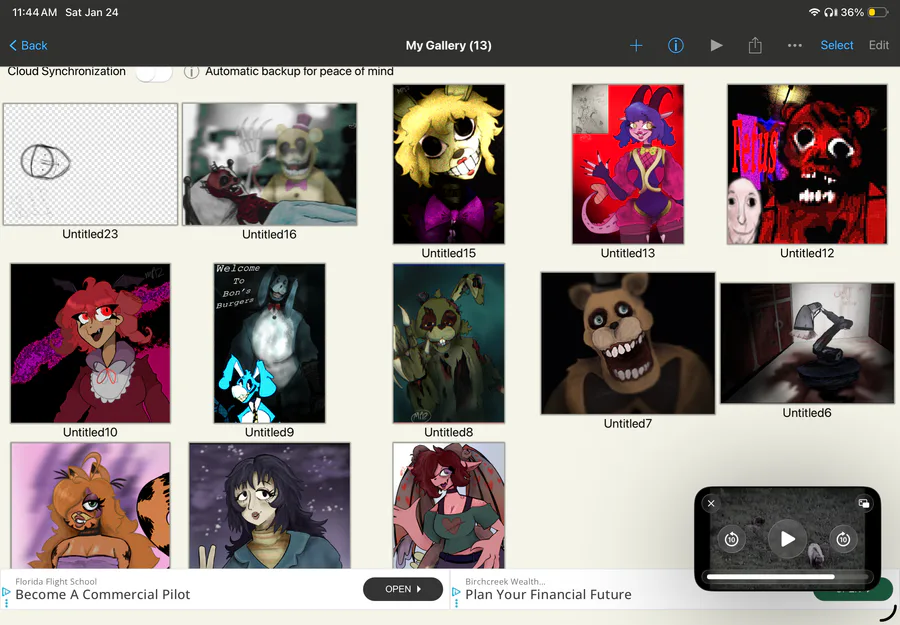Open the Untitled9 artwork thumbnail
This screenshot has width=900, height=625.
(x=269, y=343)
